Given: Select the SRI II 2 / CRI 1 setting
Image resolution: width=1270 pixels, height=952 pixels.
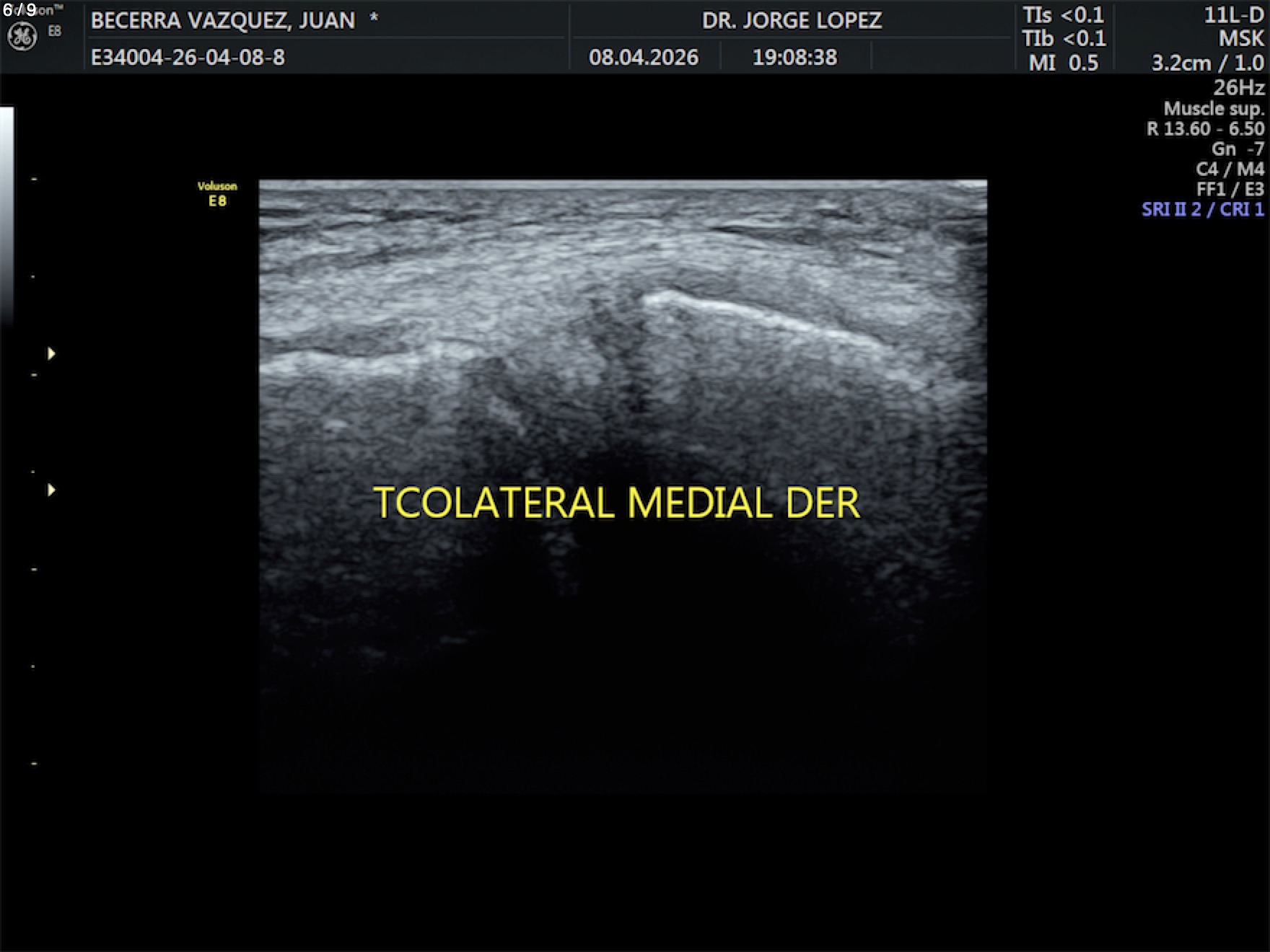Looking at the screenshot, I should coord(1202,210).
